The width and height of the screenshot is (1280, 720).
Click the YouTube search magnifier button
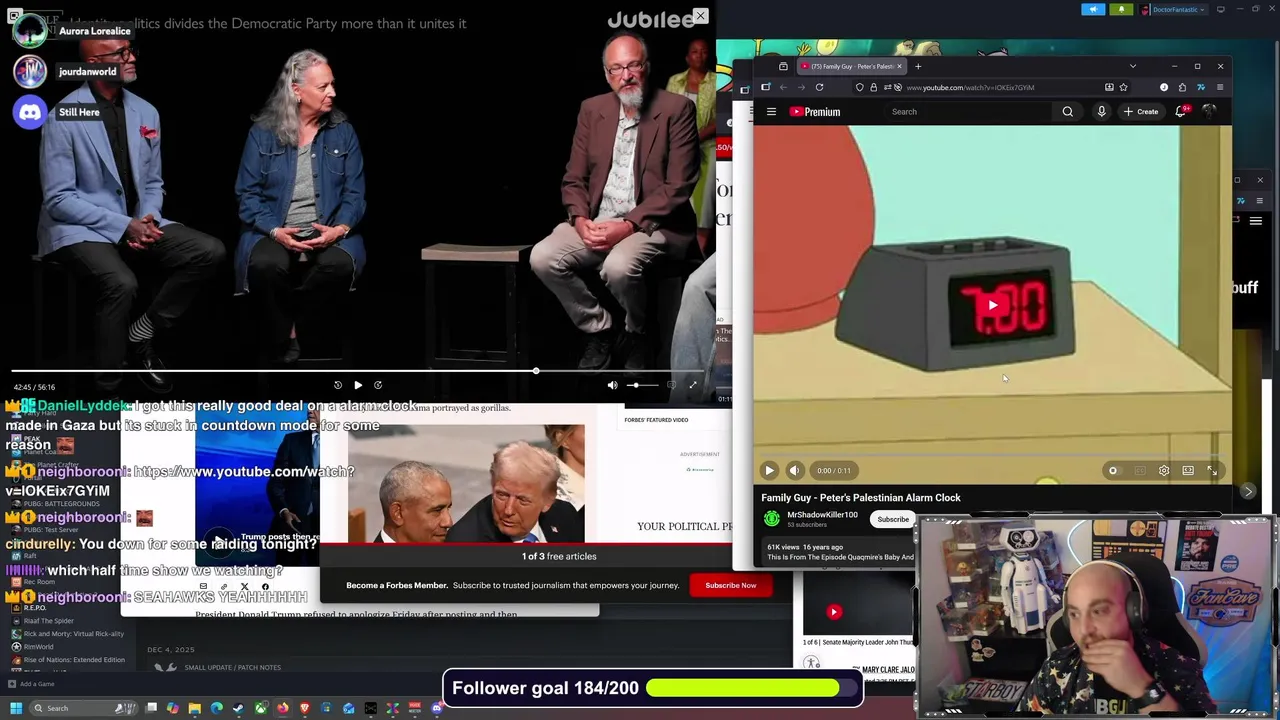pos(1067,112)
